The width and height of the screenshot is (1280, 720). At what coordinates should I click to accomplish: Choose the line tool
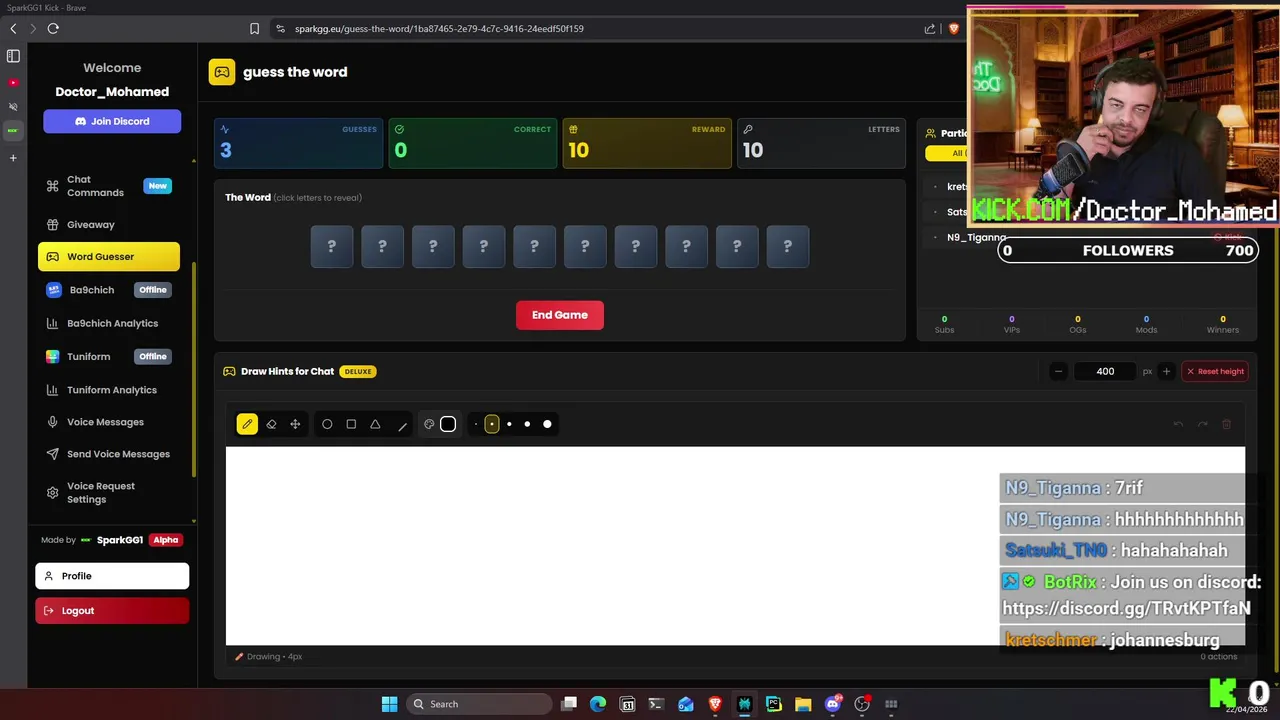tap(402, 425)
